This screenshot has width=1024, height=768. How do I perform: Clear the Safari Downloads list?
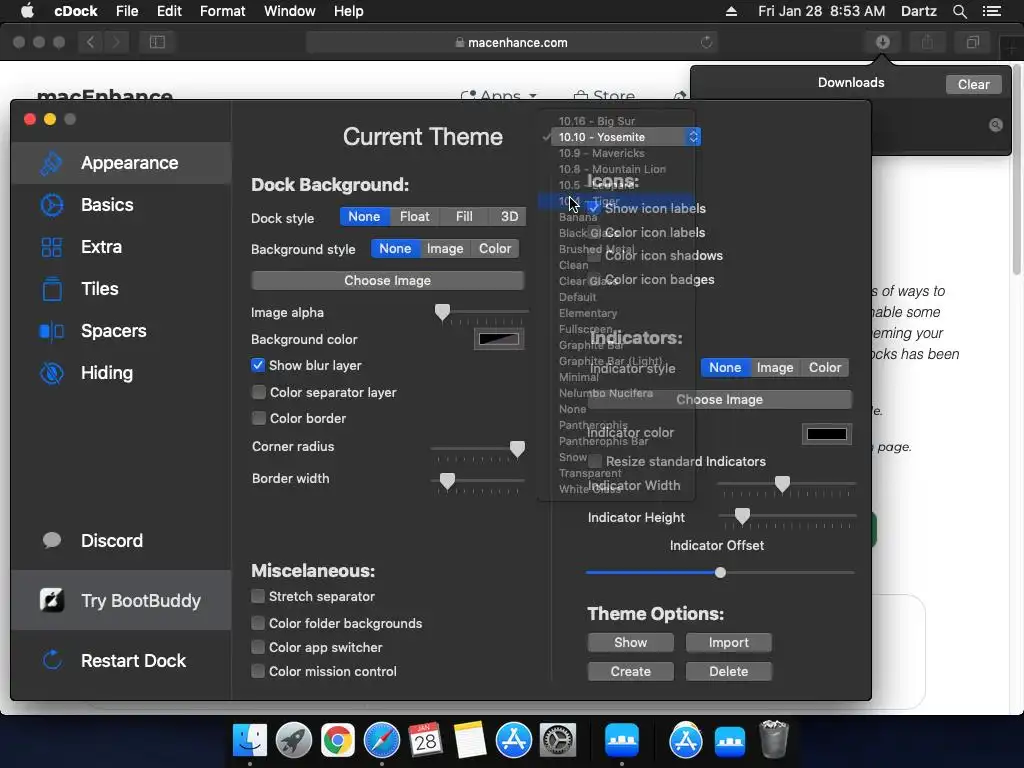[x=973, y=84]
